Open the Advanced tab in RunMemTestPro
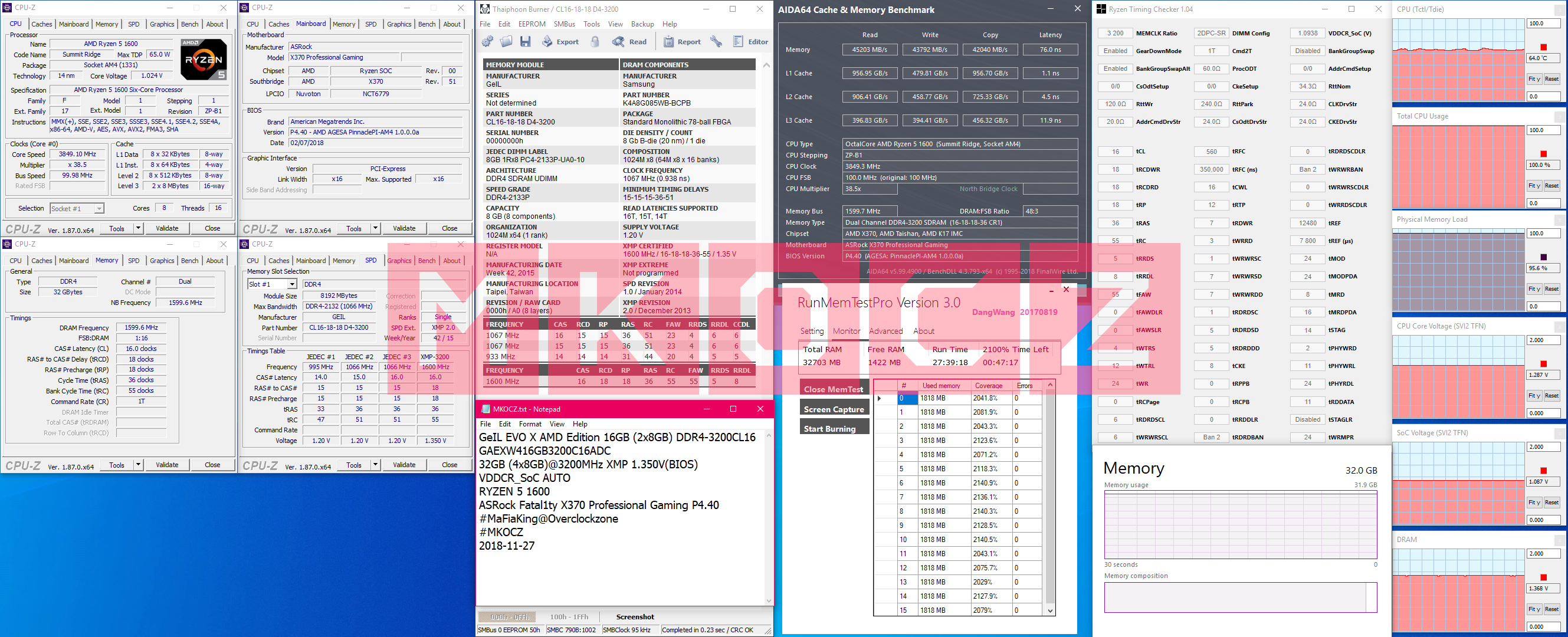Screen dimensions: 1568x637 pyautogui.click(x=885, y=331)
